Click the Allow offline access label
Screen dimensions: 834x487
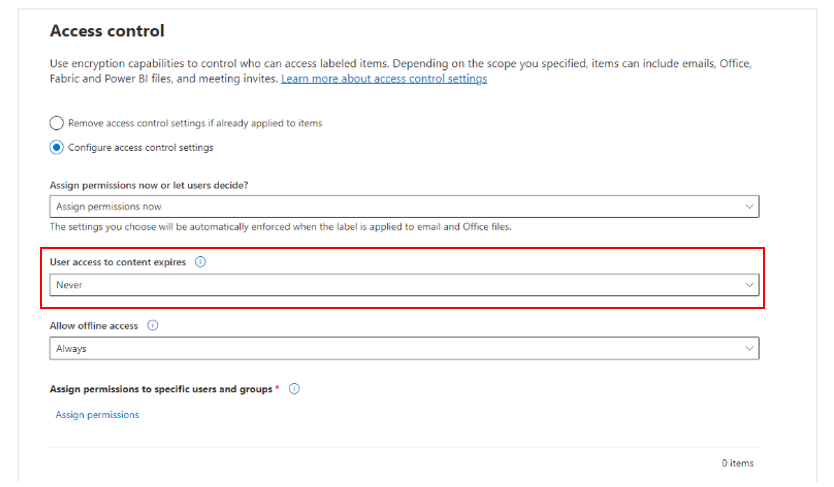[x=96, y=326]
